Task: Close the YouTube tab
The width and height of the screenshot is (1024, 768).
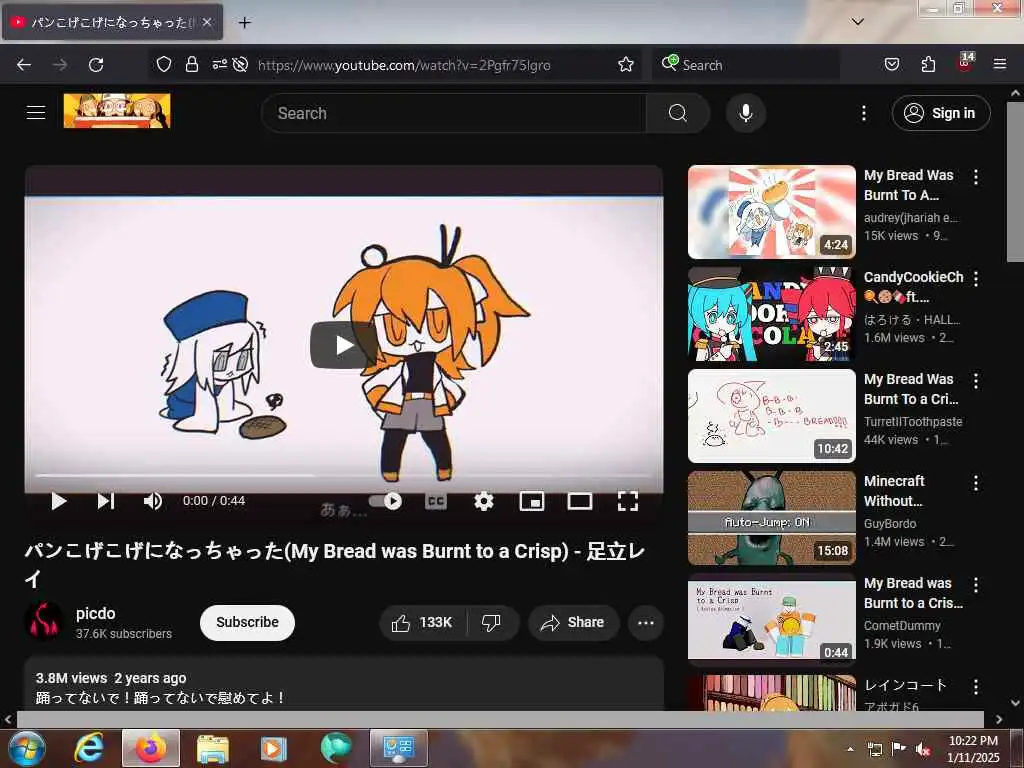Action: [206, 22]
